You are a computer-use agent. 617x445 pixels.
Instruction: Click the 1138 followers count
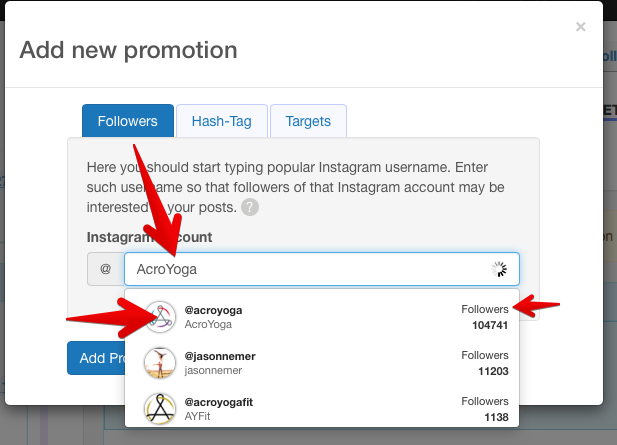point(496,417)
